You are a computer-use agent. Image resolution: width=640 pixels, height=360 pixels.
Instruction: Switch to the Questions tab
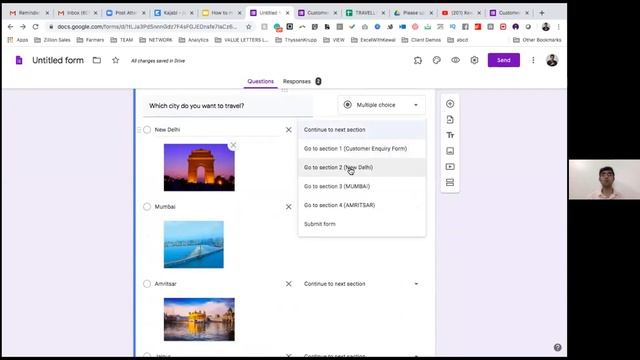tap(260, 81)
